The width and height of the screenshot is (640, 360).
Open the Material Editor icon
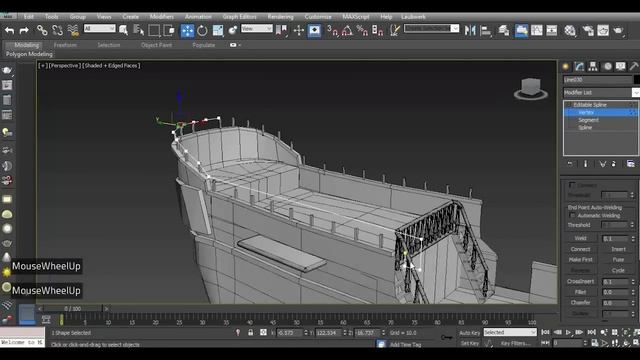570,30
